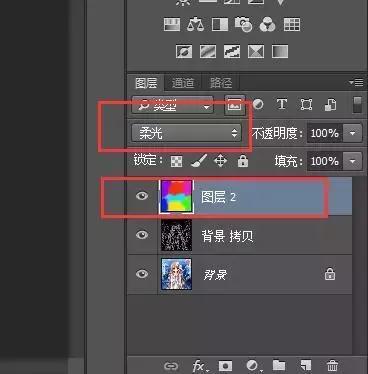Screen dimensions: 368x374
Task: Open the 柔光 blend mode dropdown
Action: point(186,133)
